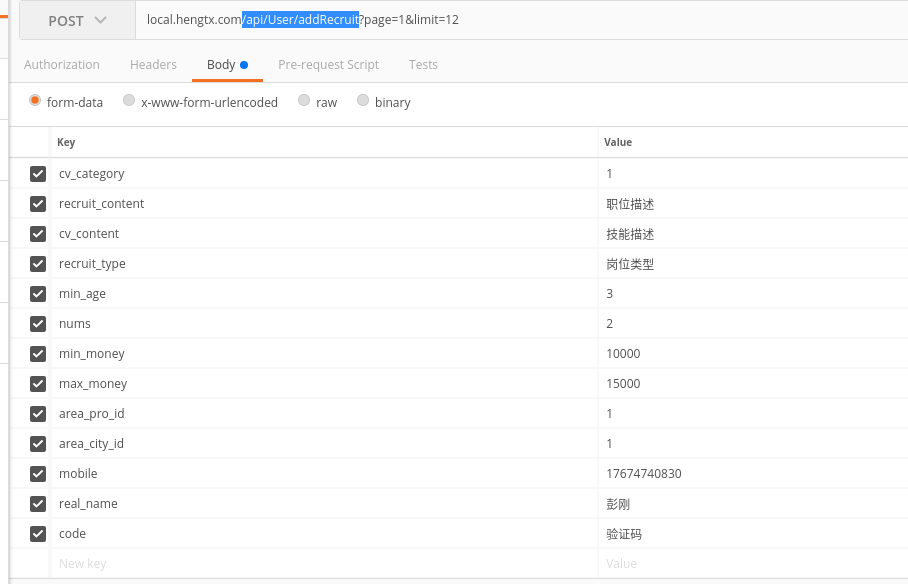Click the mobile value 17674740830
Image resolution: width=908 pixels, height=584 pixels.
[x=644, y=474]
